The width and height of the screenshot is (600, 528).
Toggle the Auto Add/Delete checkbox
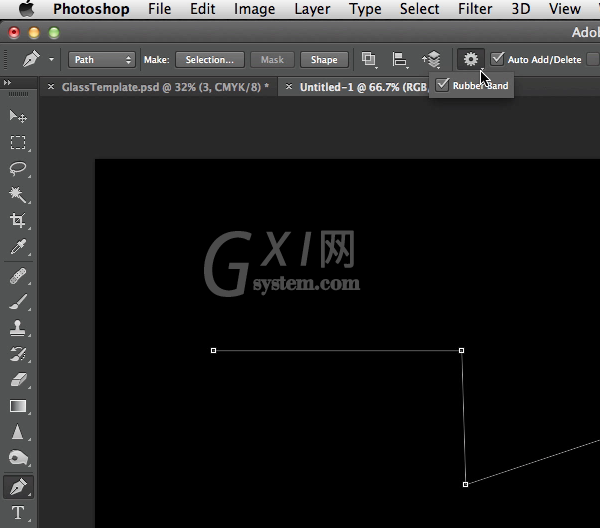[497, 59]
